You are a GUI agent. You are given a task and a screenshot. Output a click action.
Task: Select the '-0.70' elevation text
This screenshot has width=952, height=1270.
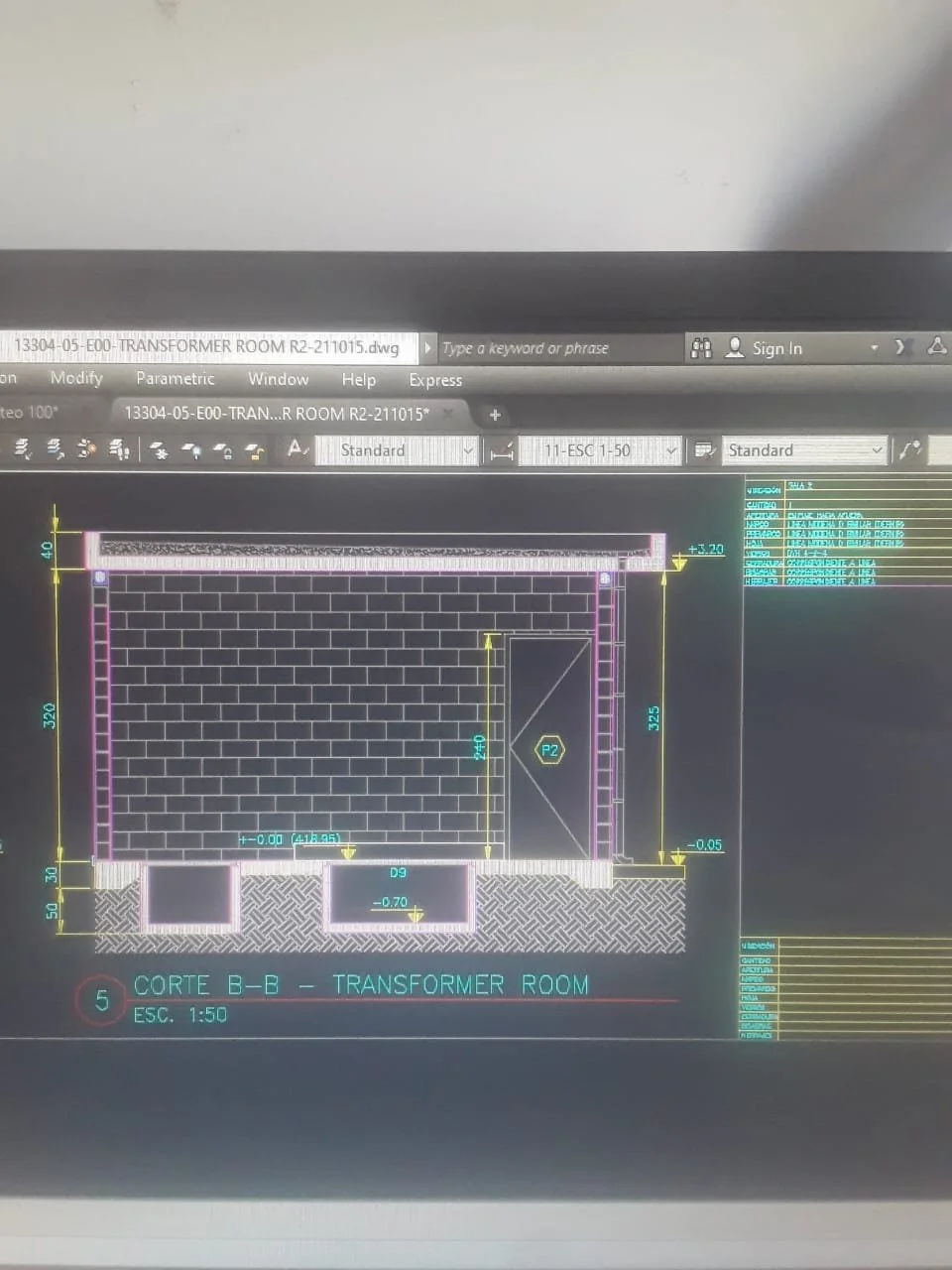(390, 902)
